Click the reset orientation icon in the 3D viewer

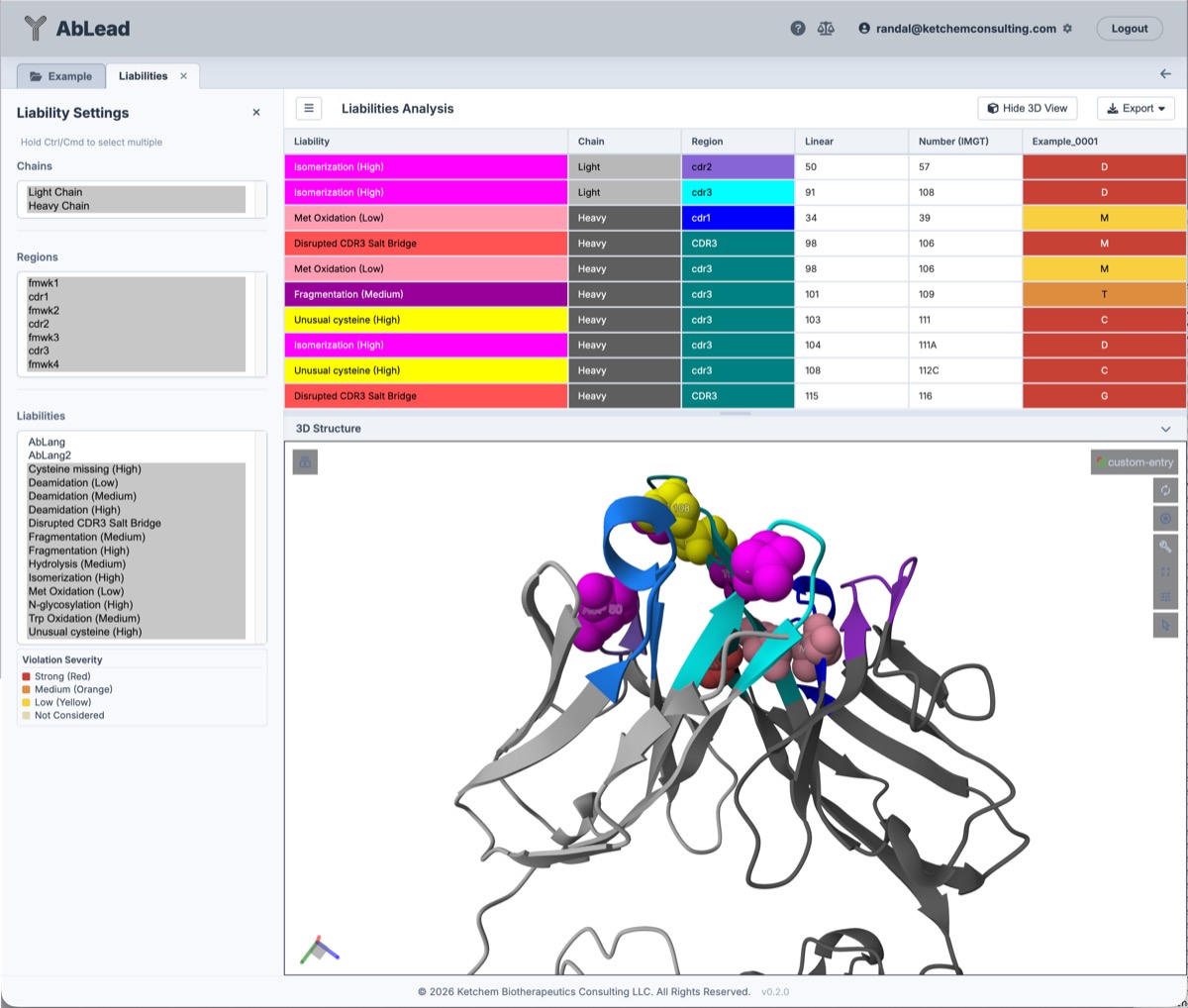[x=1165, y=490]
